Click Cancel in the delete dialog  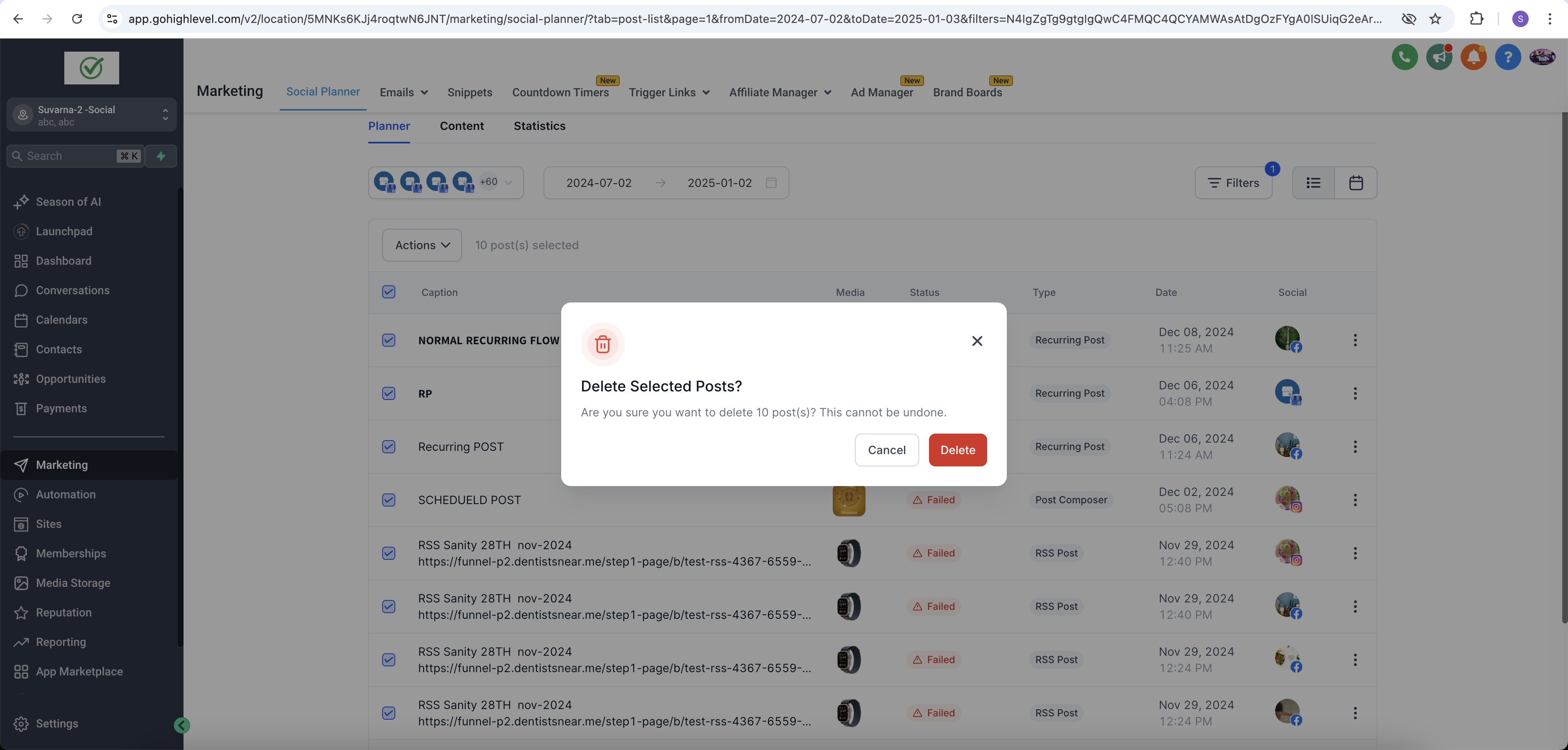coord(886,450)
